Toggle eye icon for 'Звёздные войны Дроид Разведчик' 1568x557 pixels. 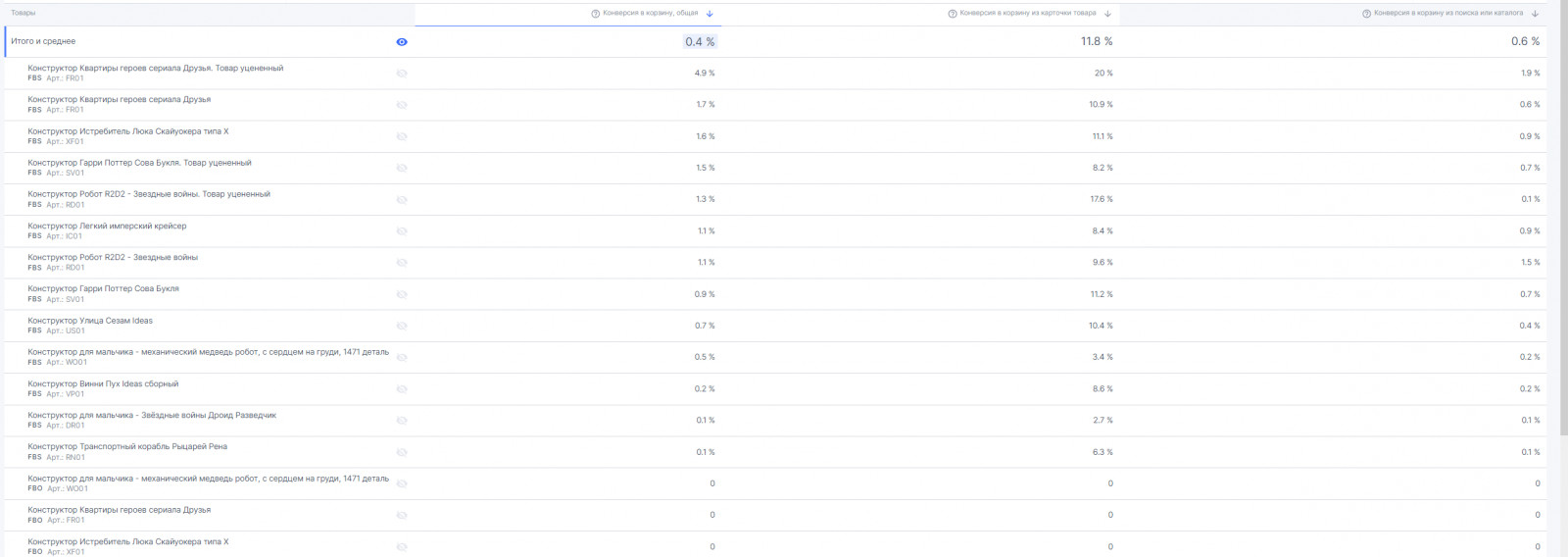(x=402, y=421)
